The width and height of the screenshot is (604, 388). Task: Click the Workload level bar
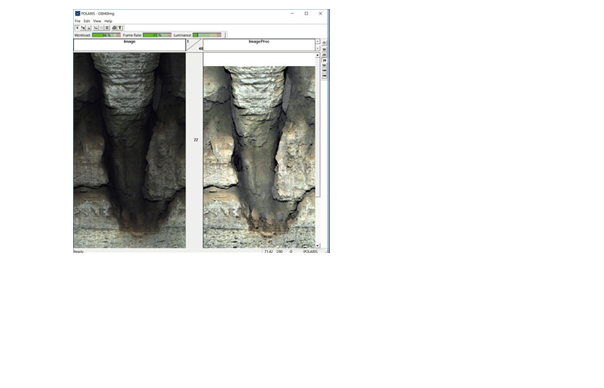point(106,35)
